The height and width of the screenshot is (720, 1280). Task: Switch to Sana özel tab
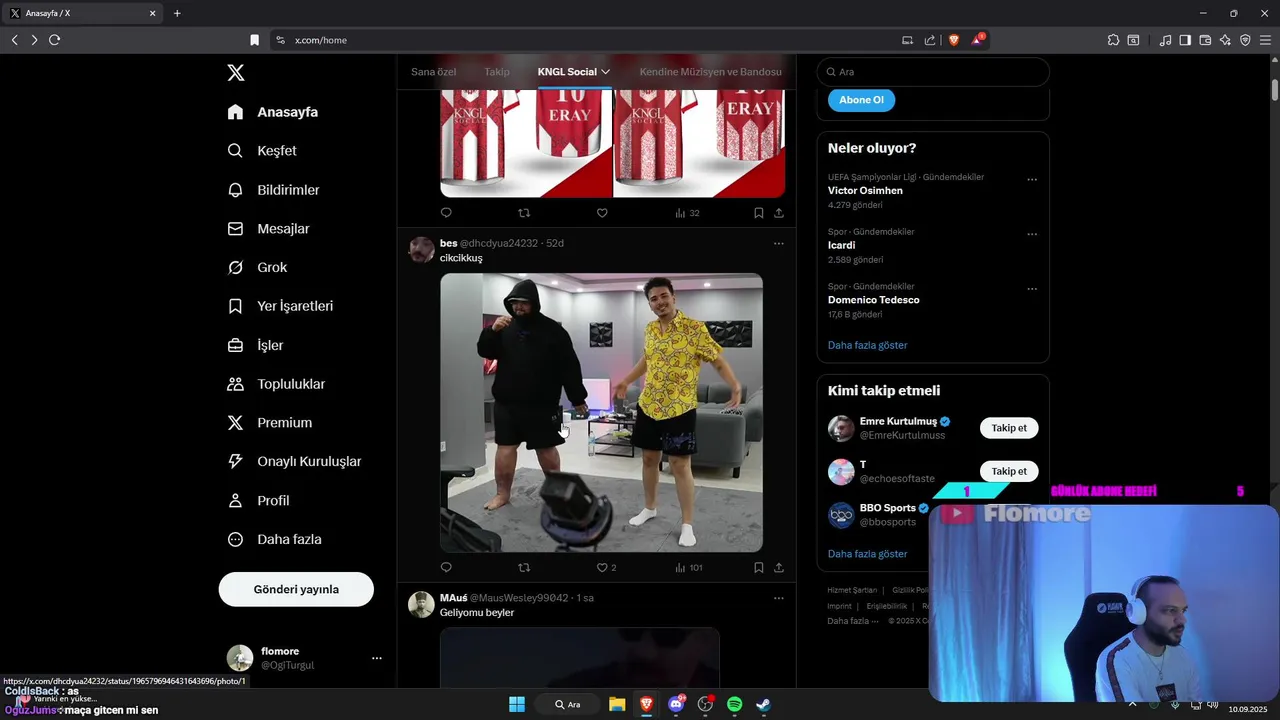(x=433, y=72)
